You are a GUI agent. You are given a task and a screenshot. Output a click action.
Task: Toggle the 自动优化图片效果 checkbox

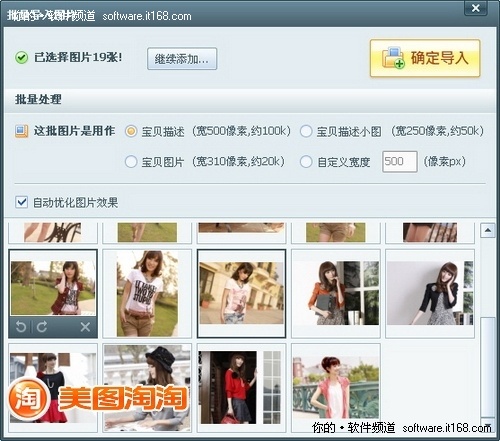click(21, 202)
